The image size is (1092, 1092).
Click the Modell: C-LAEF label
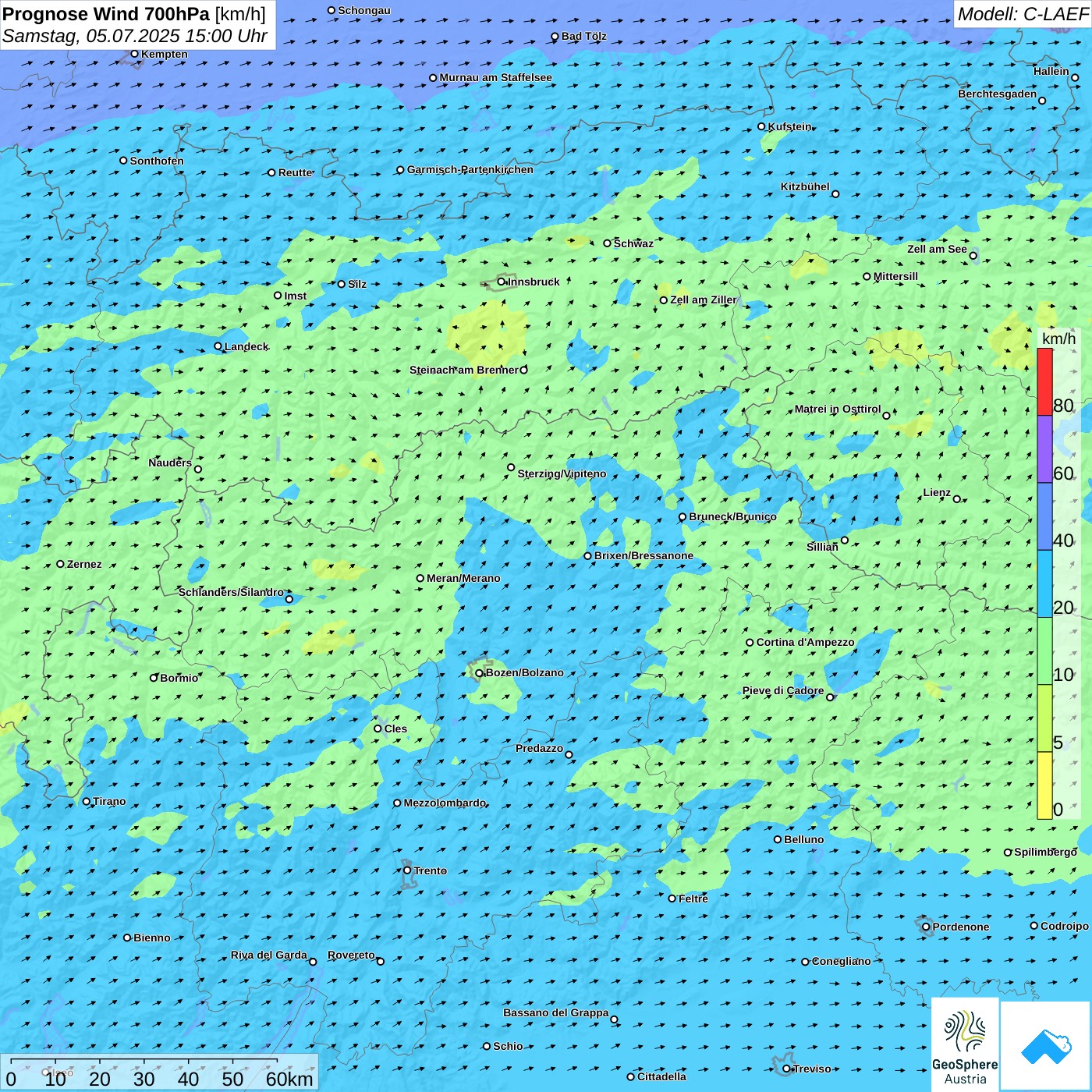[x=1022, y=14]
